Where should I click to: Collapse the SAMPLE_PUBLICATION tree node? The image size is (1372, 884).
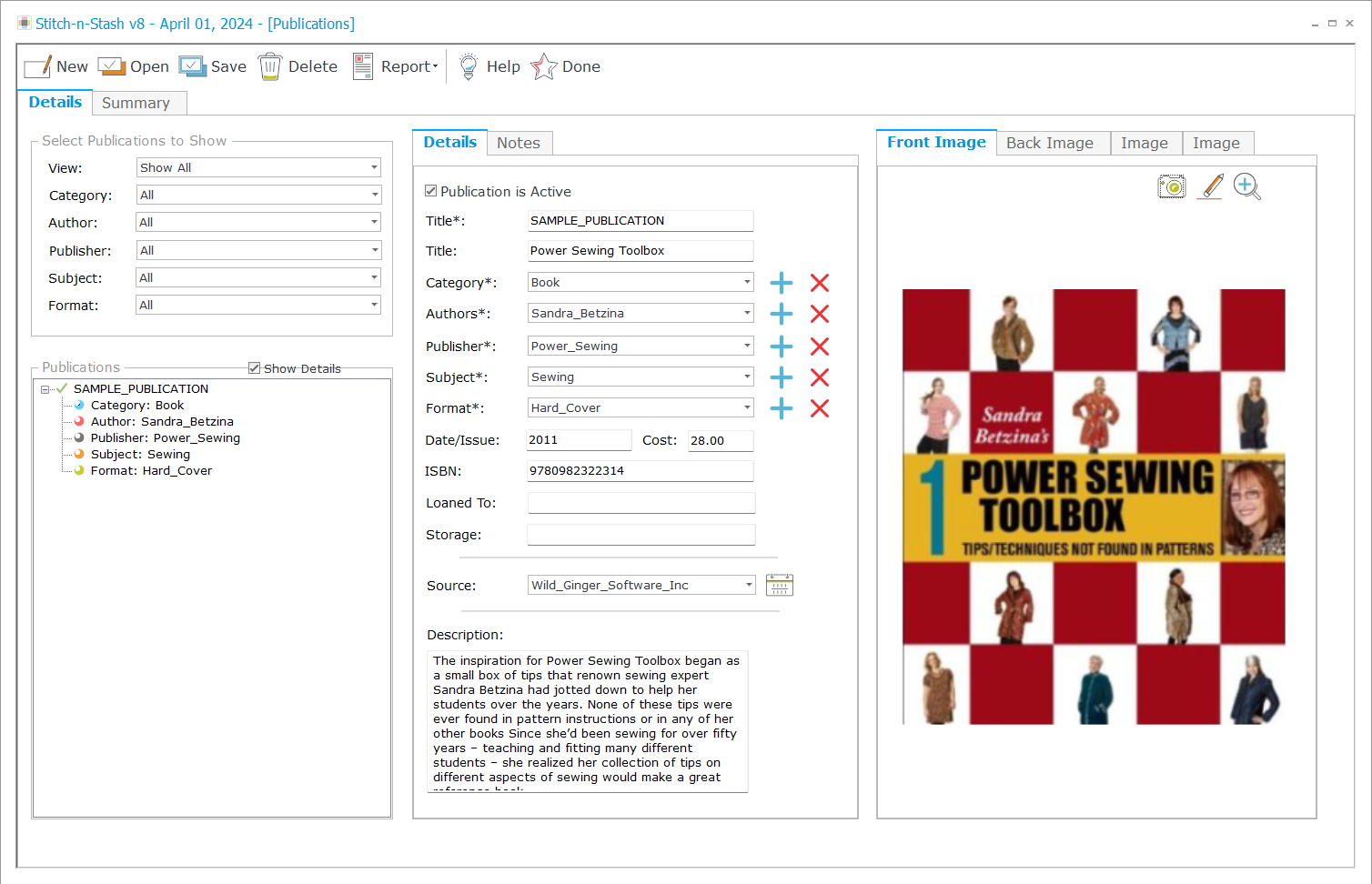point(45,389)
